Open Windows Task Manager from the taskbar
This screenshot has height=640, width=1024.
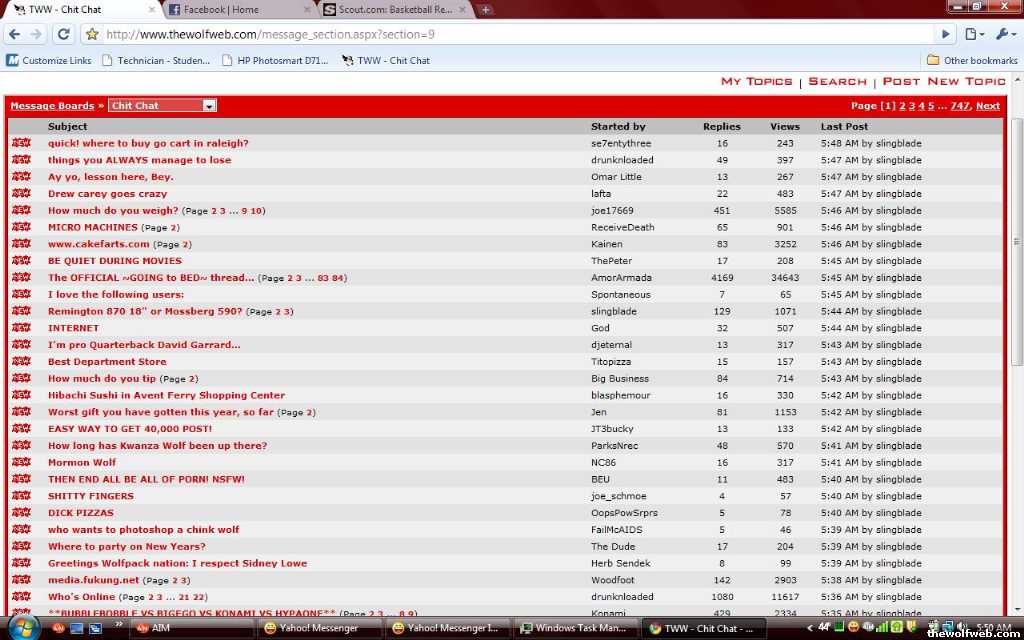[574, 628]
